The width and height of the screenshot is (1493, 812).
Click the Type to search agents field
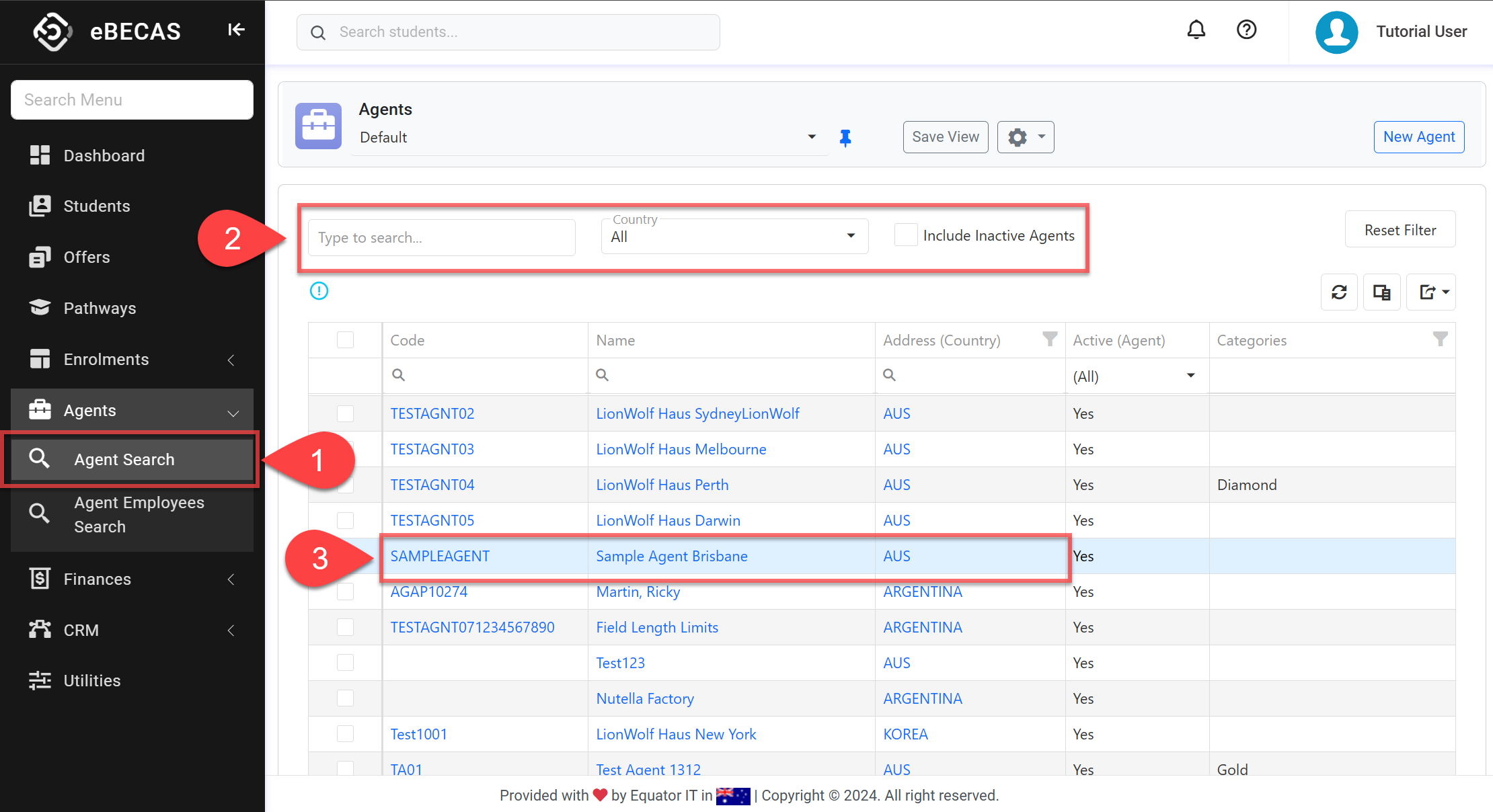point(442,237)
